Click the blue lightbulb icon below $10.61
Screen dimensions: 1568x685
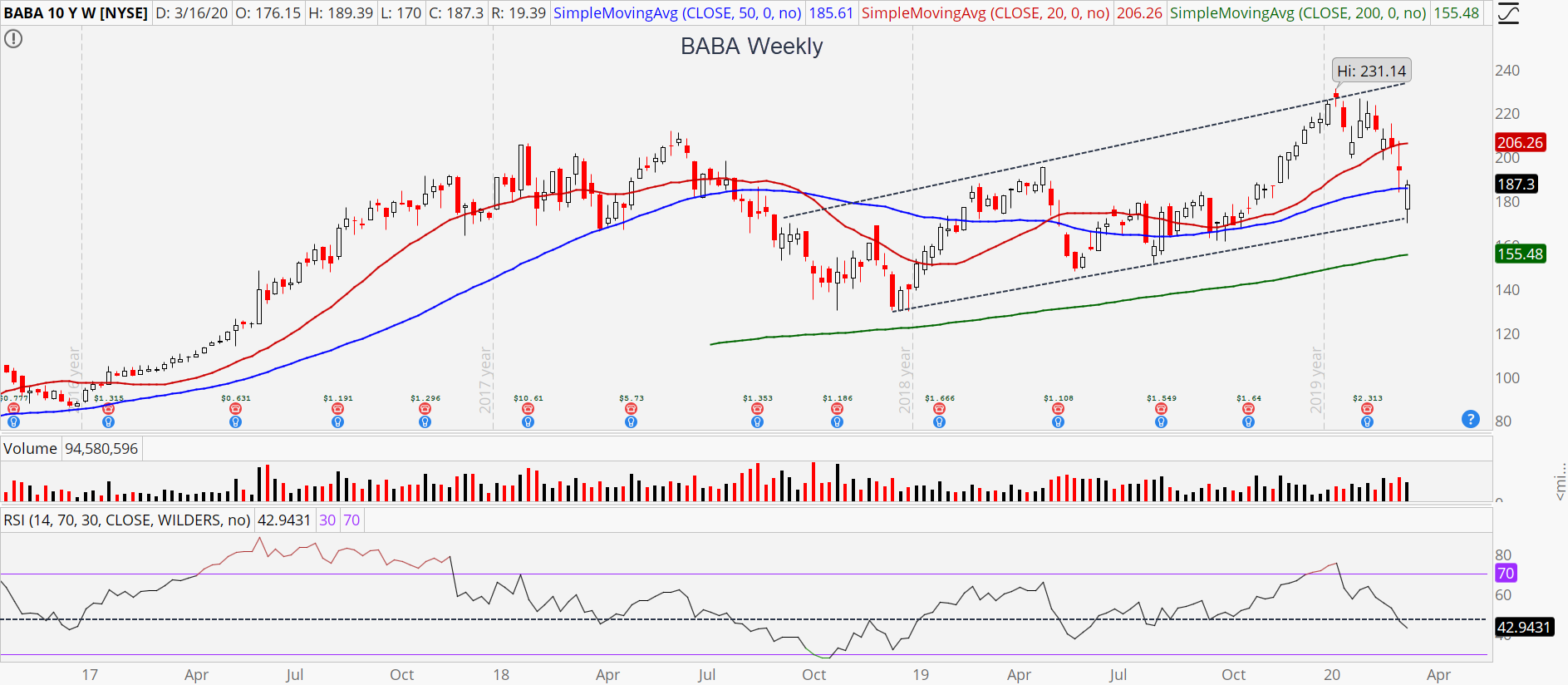coord(528,422)
